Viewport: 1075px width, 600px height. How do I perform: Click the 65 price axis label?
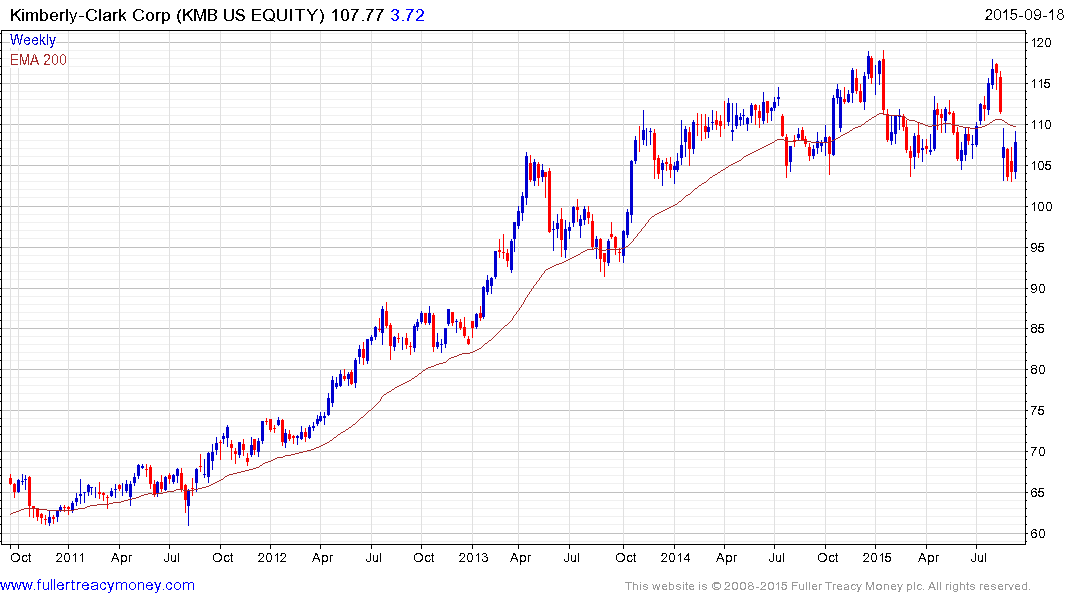pyautogui.click(x=1038, y=492)
